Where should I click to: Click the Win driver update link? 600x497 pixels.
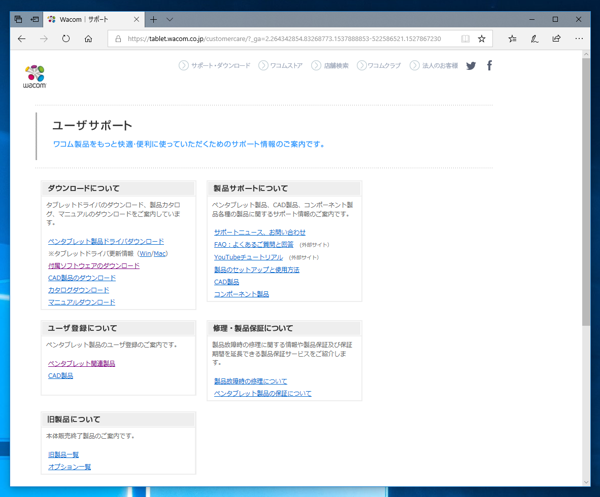(x=145, y=254)
